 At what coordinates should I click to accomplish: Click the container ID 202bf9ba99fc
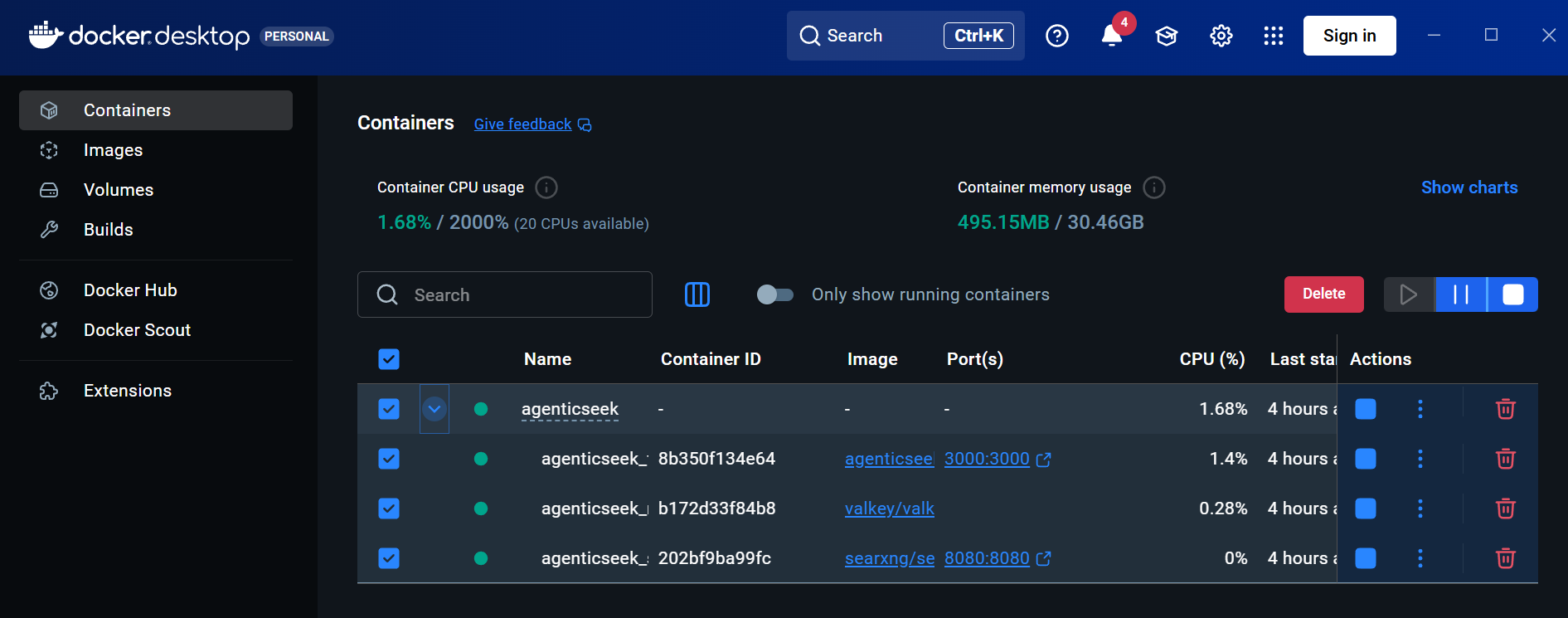tap(715, 558)
